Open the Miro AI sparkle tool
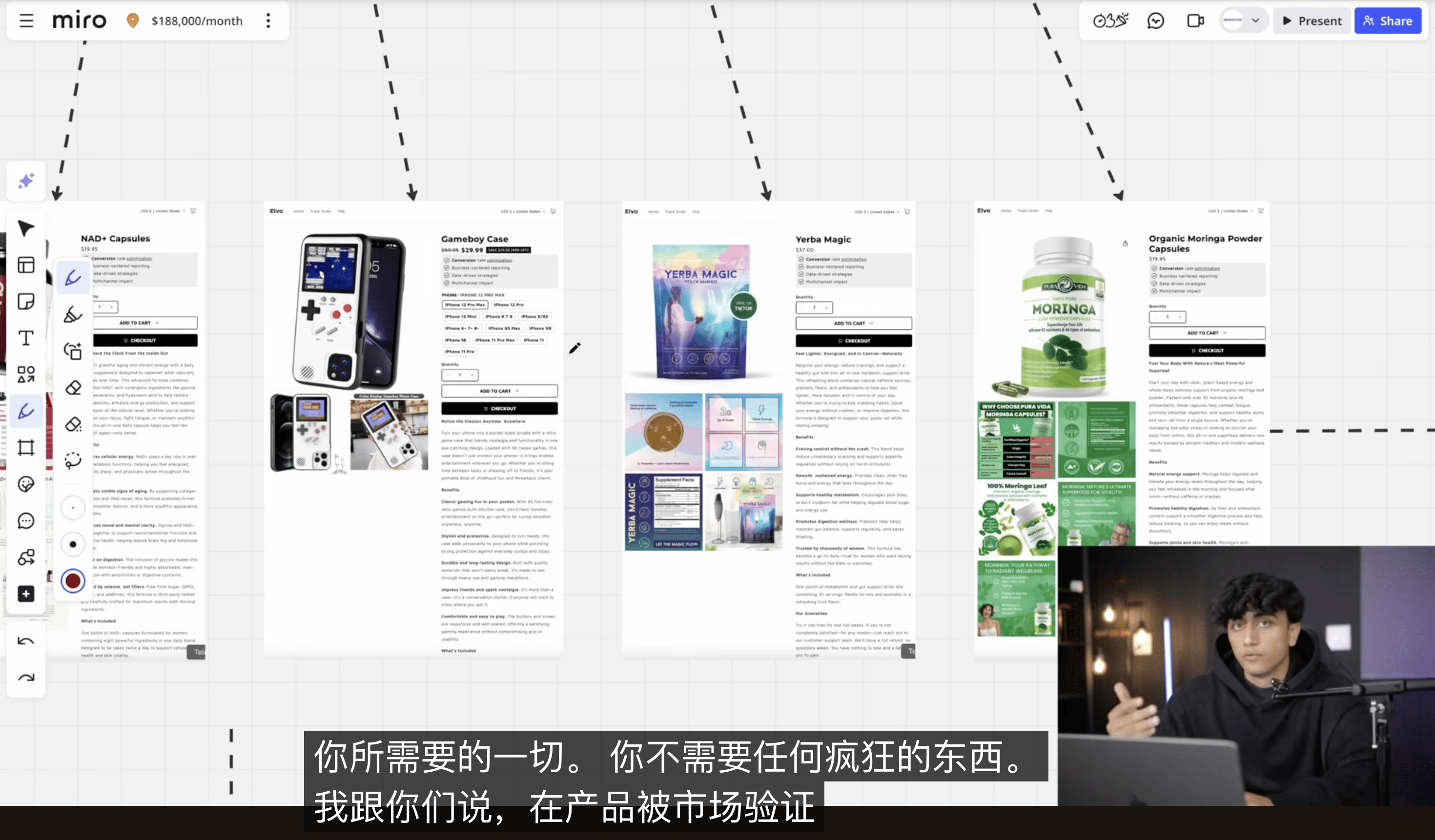Image resolution: width=1435 pixels, height=840 pixels. pyautogui.click(x=25, y=181)
